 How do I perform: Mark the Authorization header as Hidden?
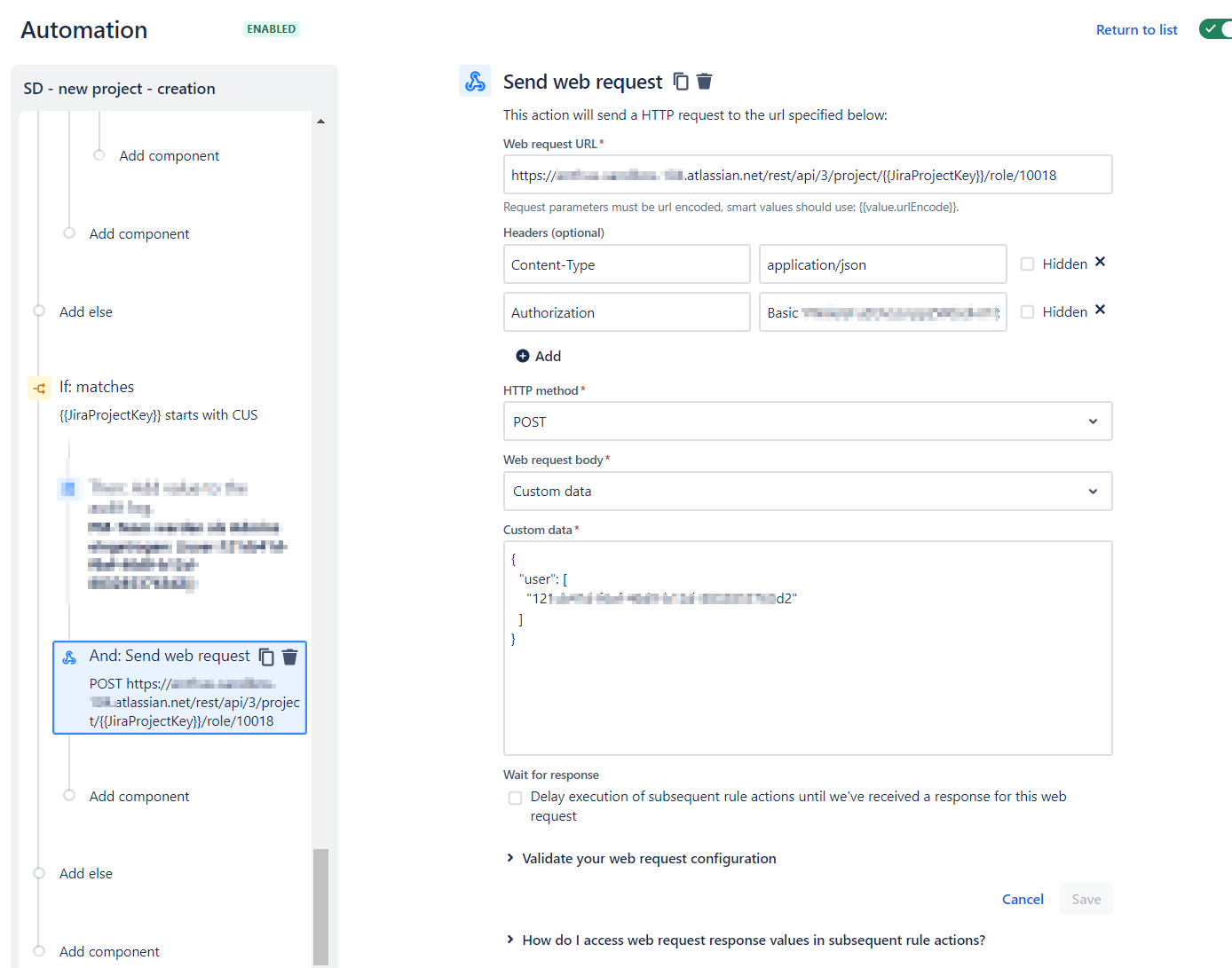pos(1027,312)
